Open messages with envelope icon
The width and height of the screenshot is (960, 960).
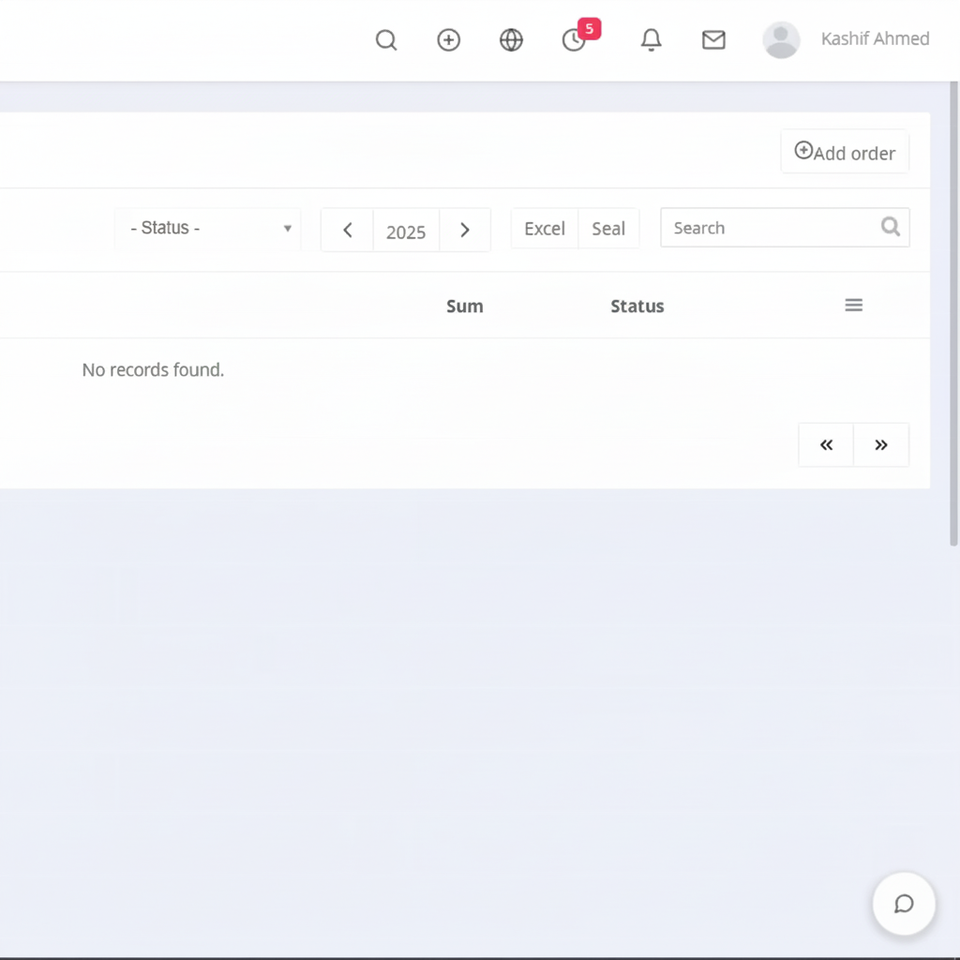(x=713, y=40)
